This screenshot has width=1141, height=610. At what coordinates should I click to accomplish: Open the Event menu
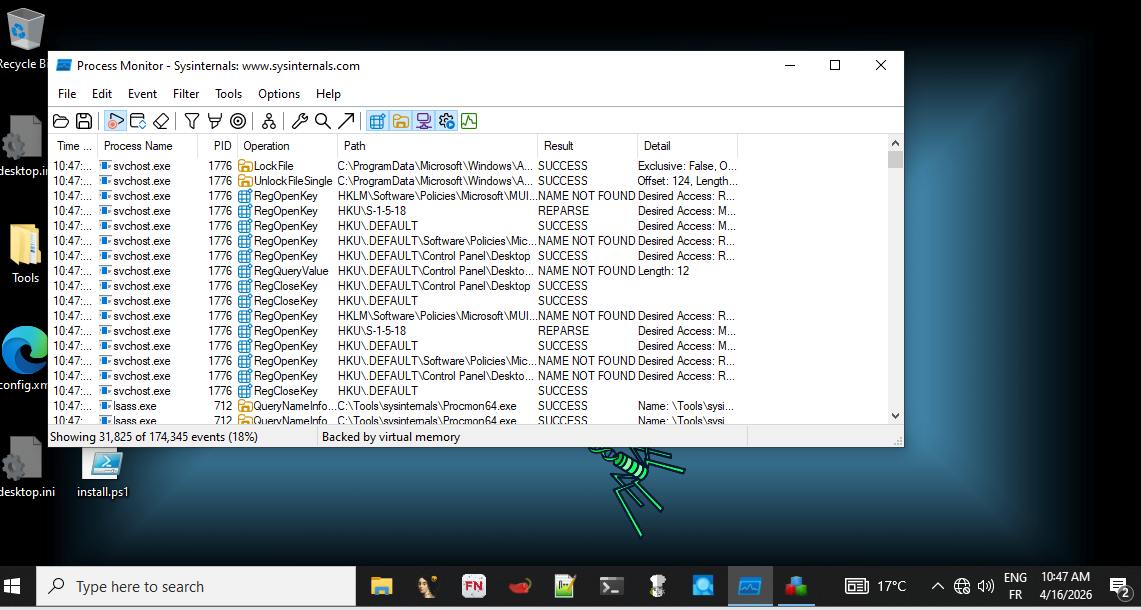143,94
